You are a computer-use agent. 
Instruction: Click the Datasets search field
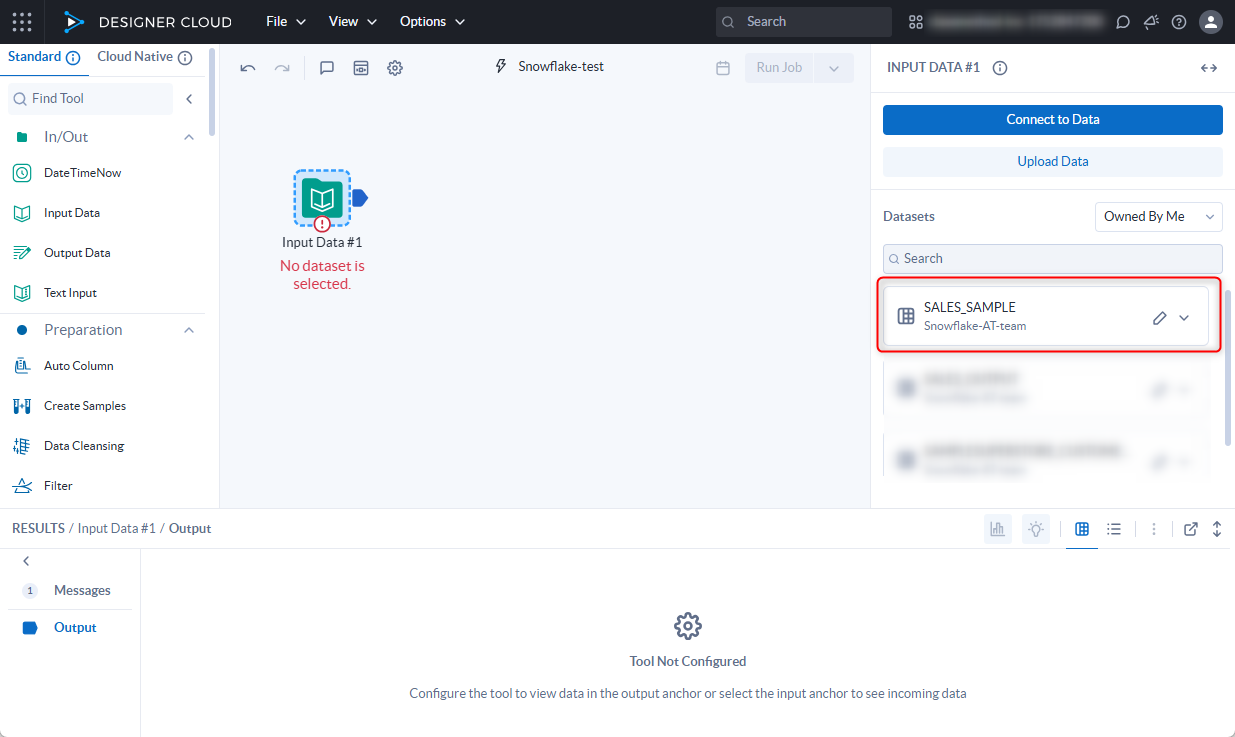[1053, 259]
